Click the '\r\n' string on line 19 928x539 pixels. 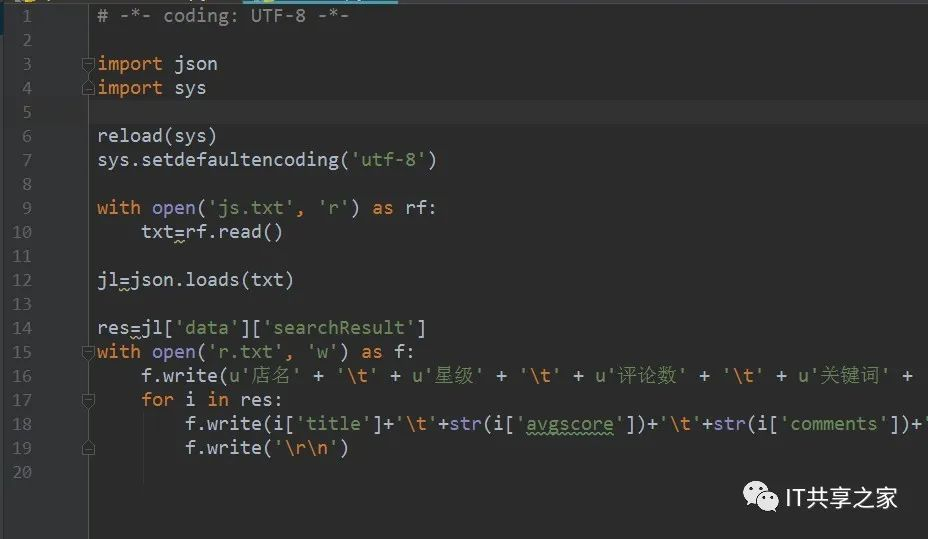coord(306,448)
